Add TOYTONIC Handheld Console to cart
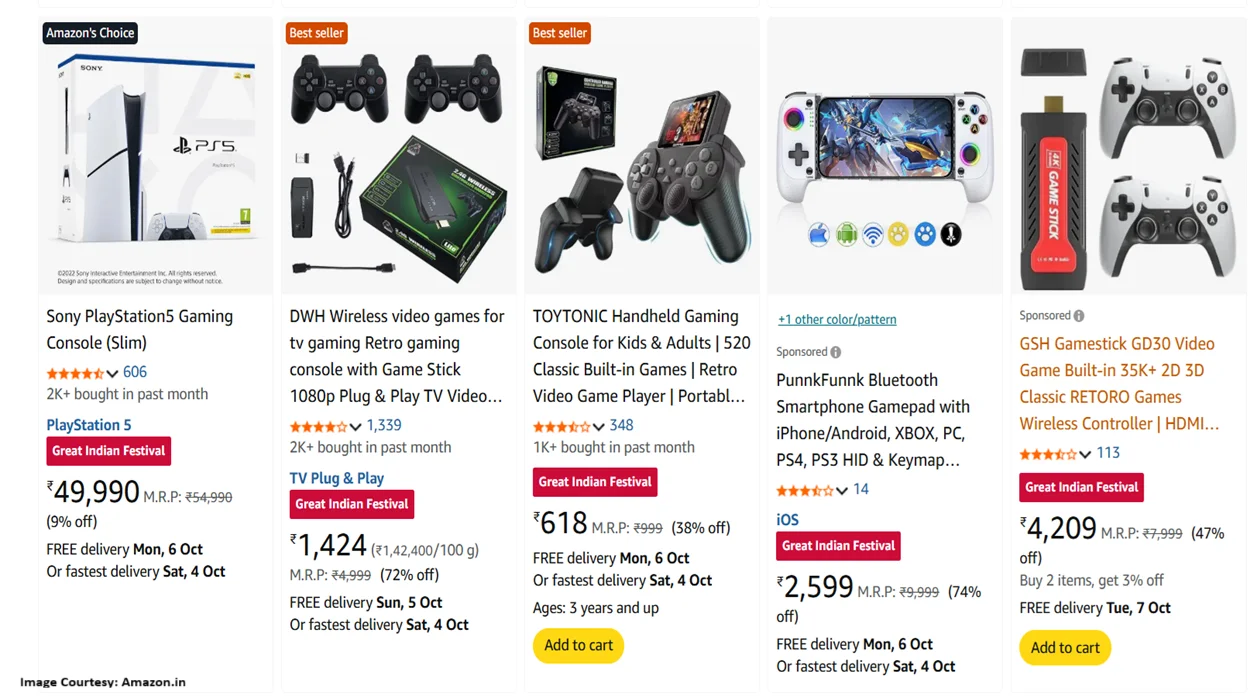This screenshot has height=700, width=1250. 578,646
